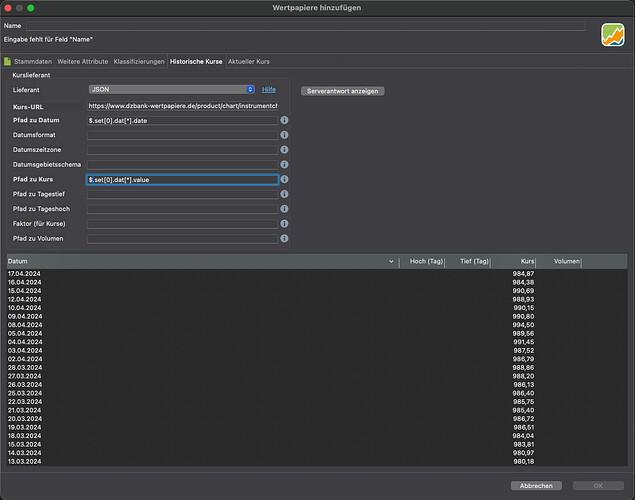
Task: Click the disabled OK button
Action: (x=598, y=486)
